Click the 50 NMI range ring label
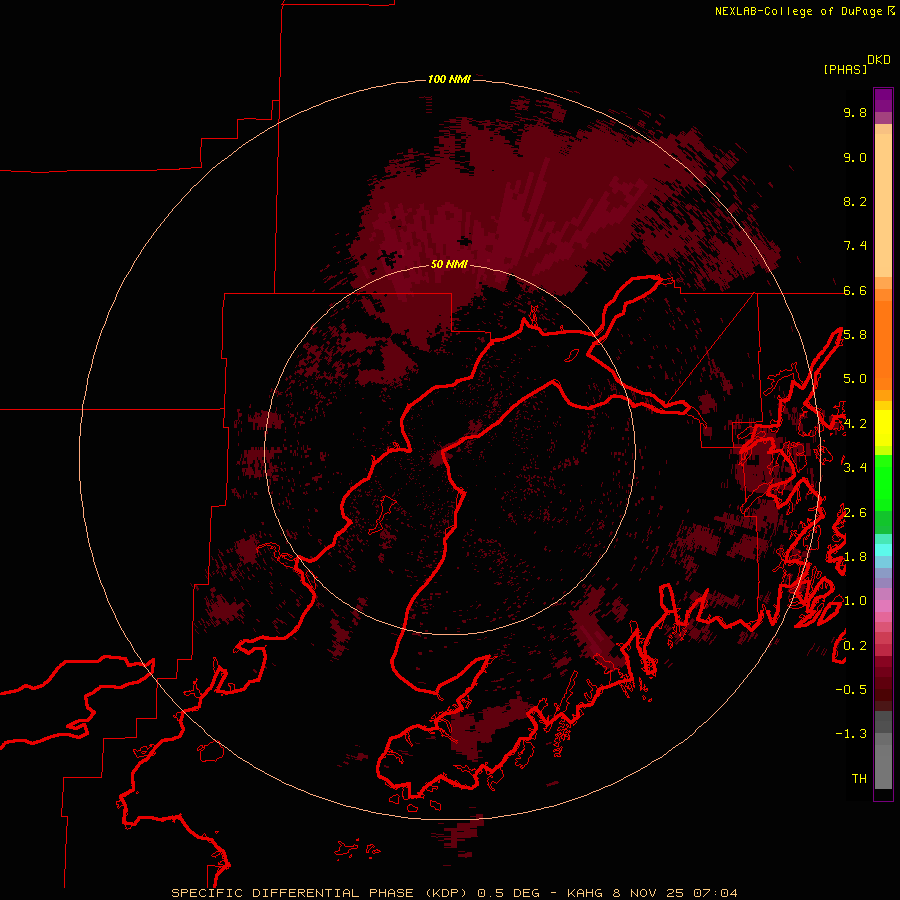This screenshot has width=900, height=900. tap(449, 265)
